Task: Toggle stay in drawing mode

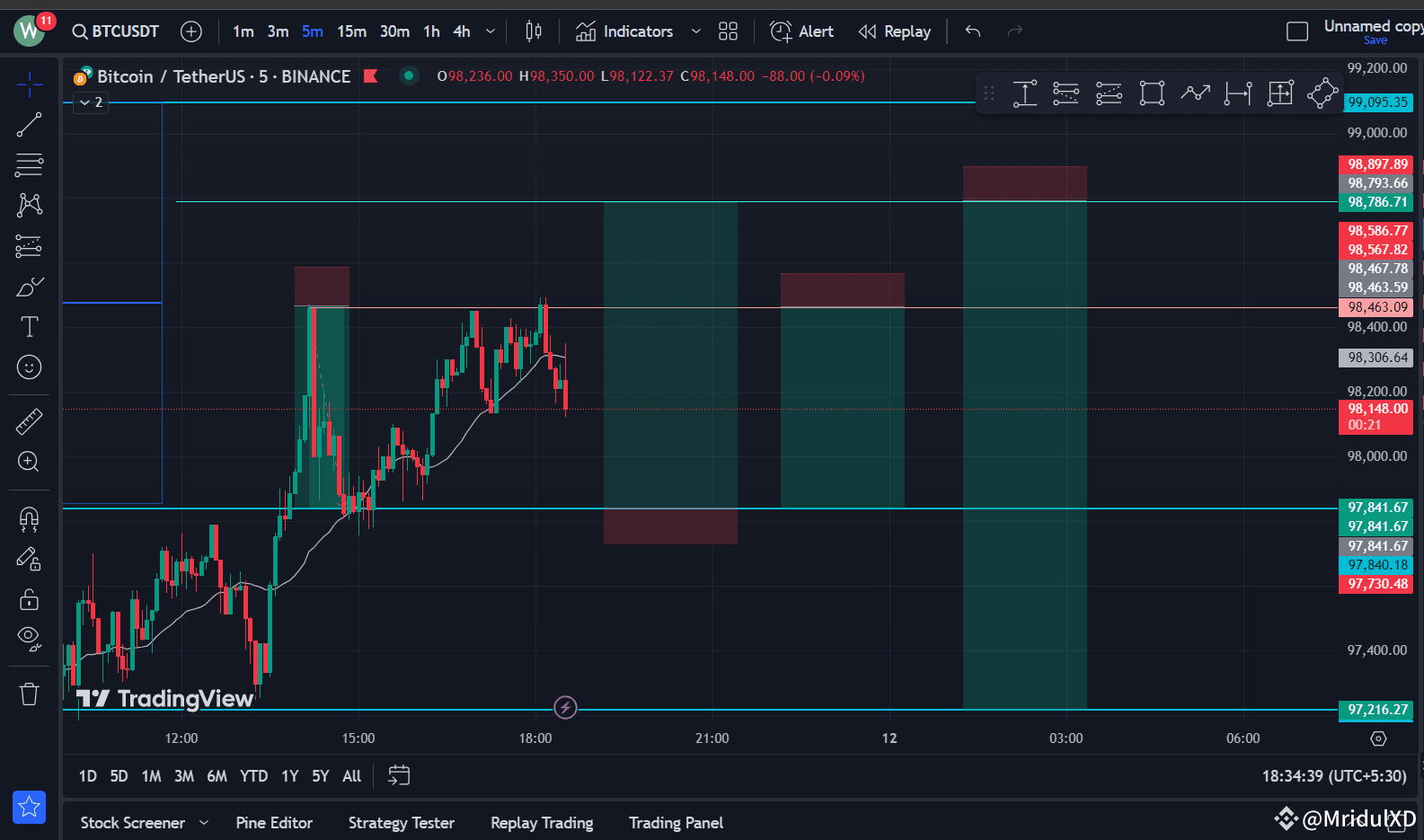Action: click(x=29, y=559)
